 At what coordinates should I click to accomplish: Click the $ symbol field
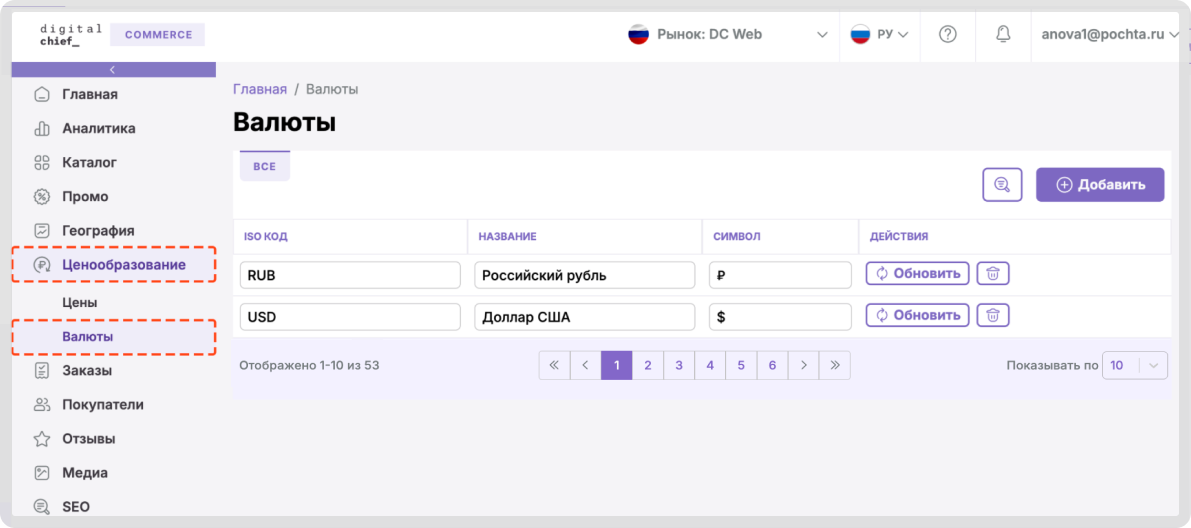point(780,317)
